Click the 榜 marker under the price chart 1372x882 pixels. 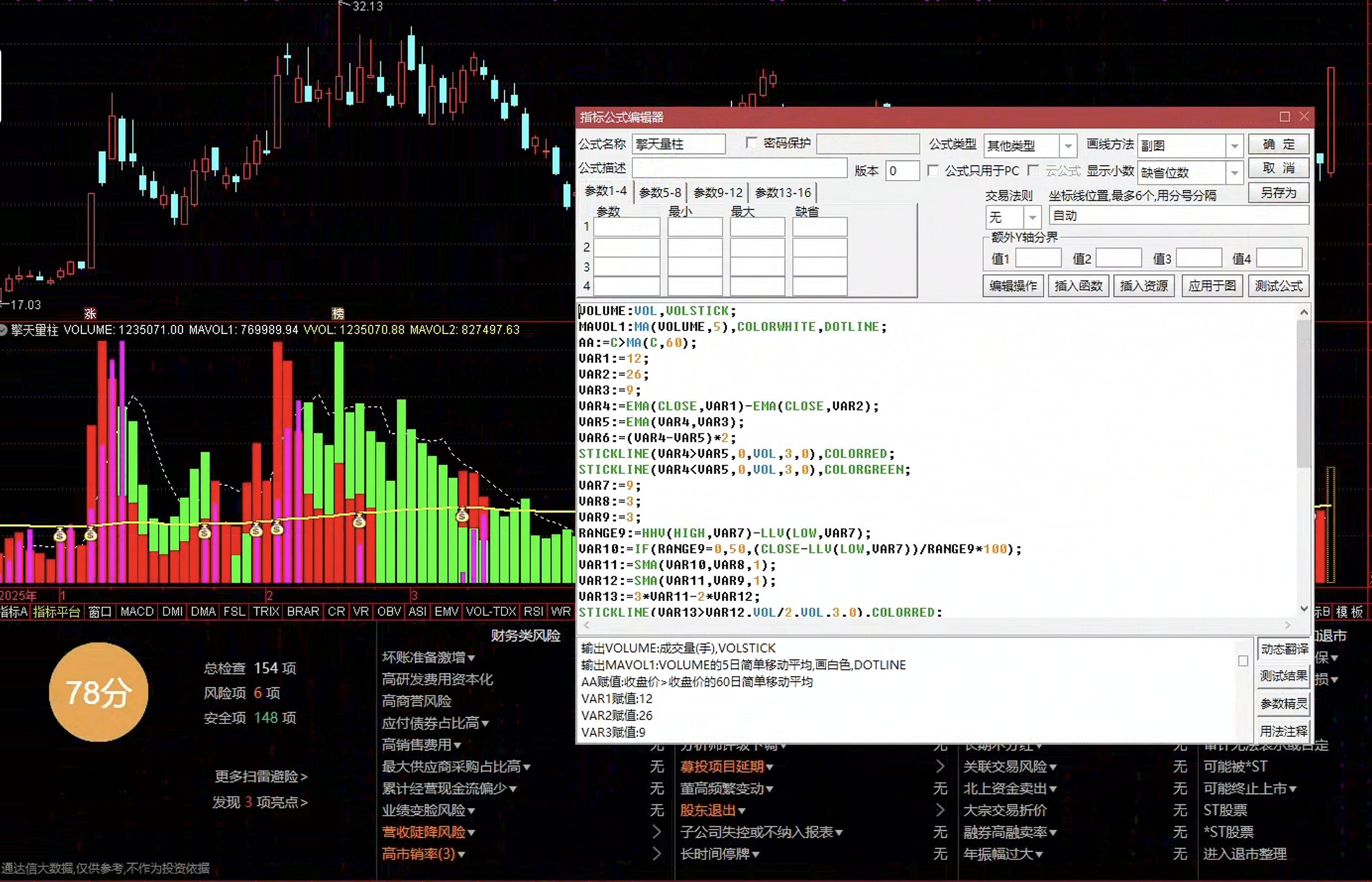[x=339, y=313]
